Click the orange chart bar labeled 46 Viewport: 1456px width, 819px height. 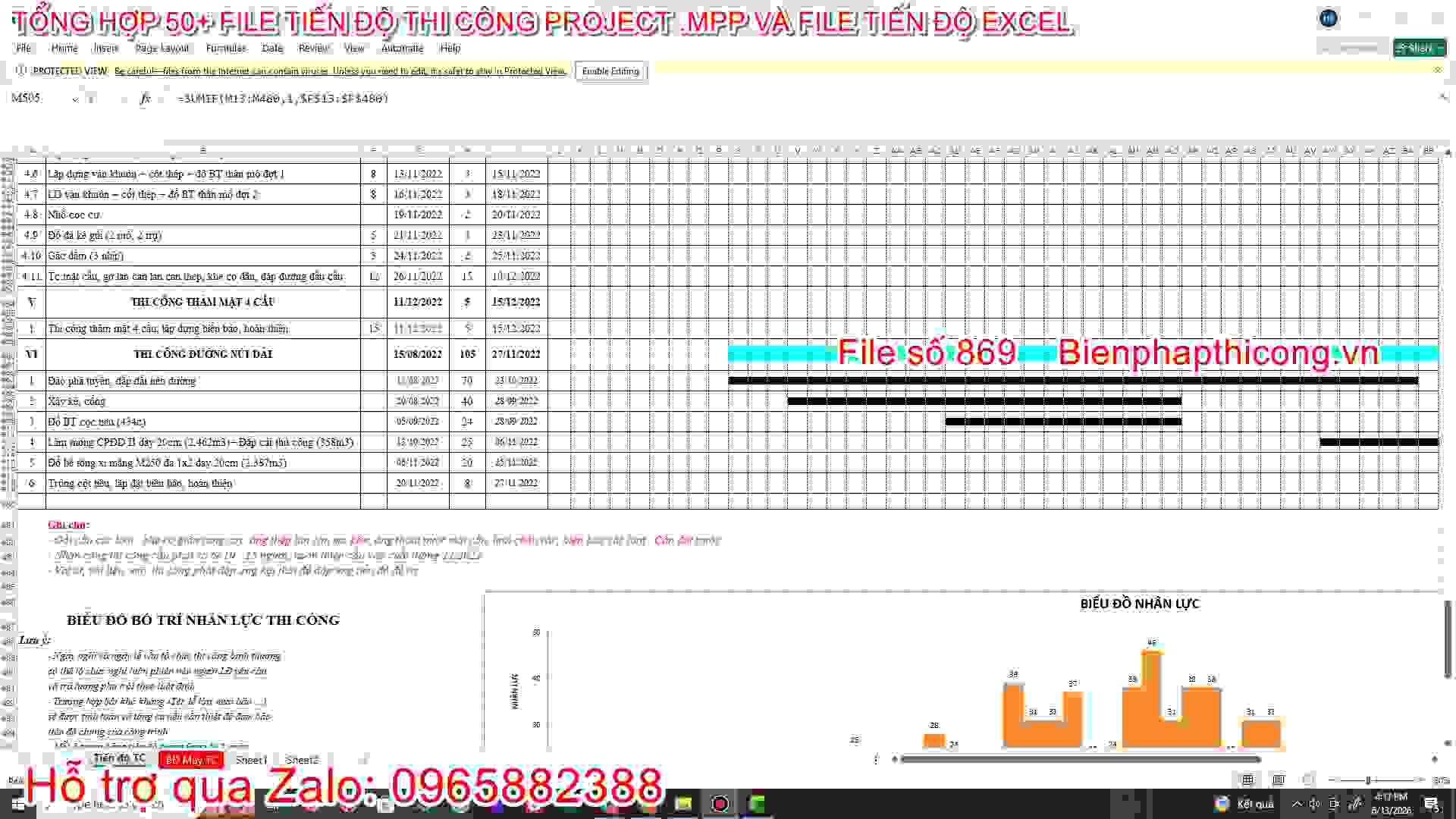coord(1152,698)
